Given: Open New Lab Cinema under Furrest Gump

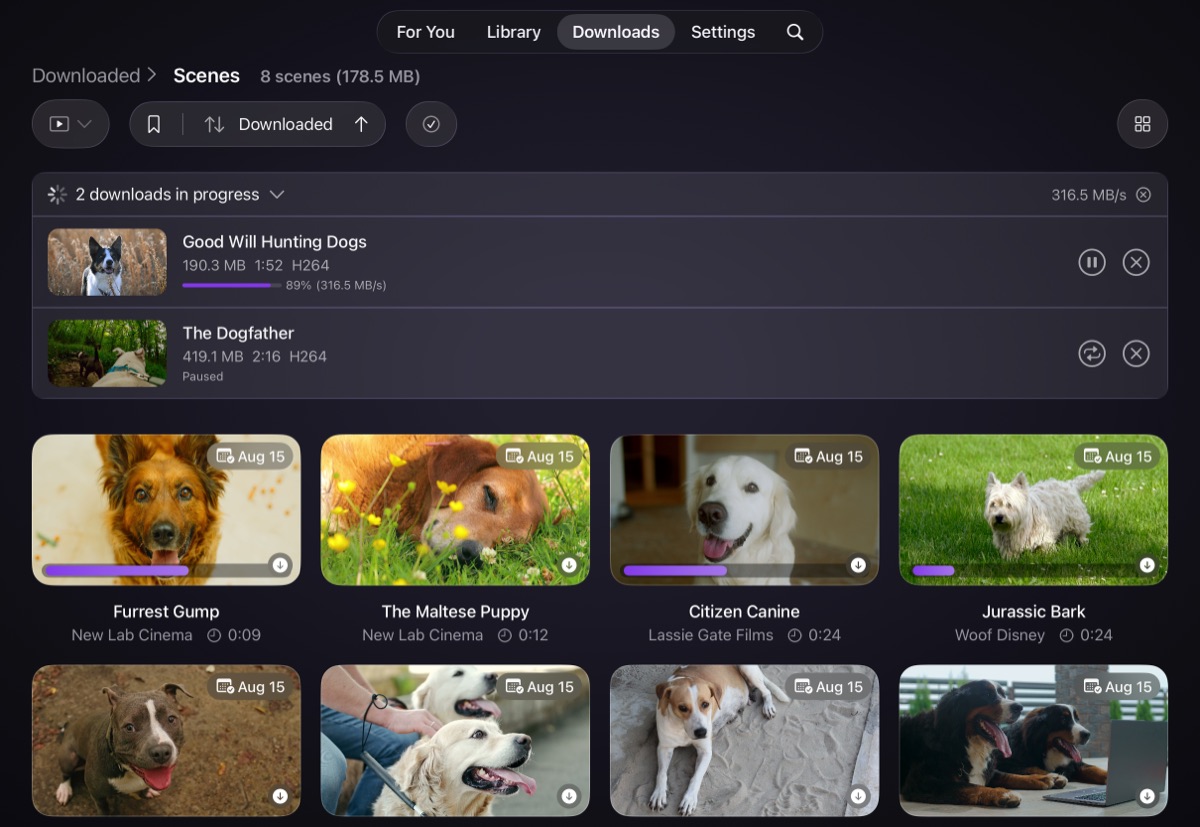Looking at the screenshot, I should pyautogui.click(x=132, y=635).
